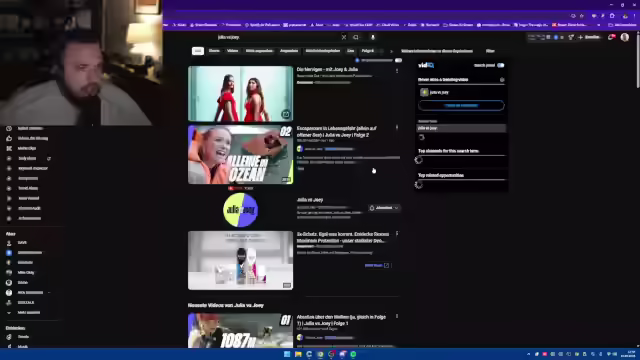Open the account avatar menu
This screenshot has width=640, height=360.
624,37
